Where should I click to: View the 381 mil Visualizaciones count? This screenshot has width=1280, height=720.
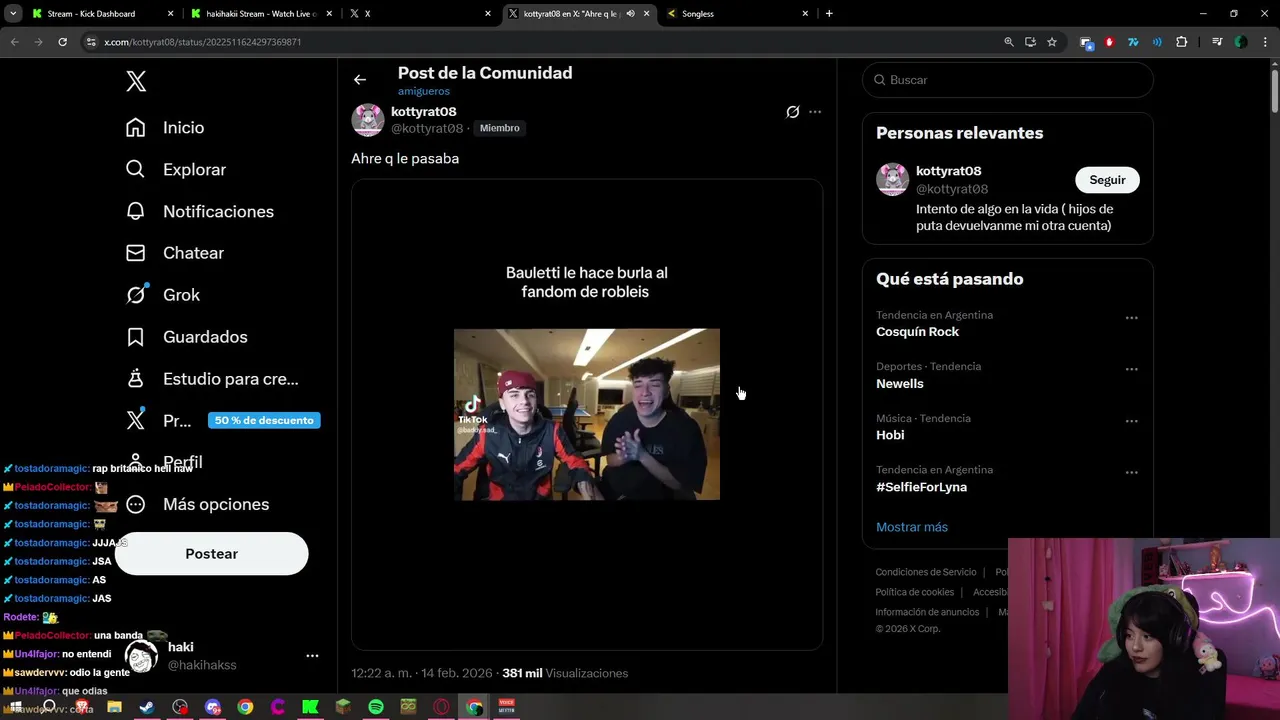[x=565, y=673]
